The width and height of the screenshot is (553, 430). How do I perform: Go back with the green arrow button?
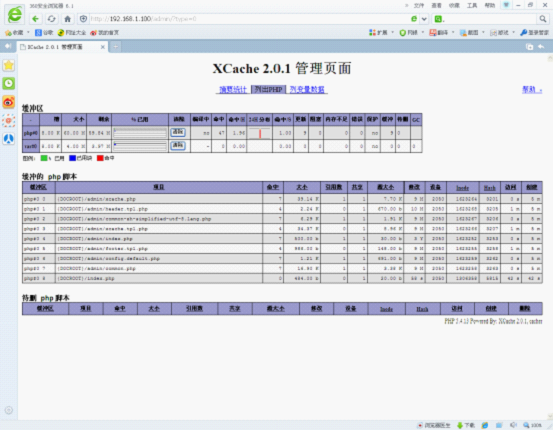point(35,19)
